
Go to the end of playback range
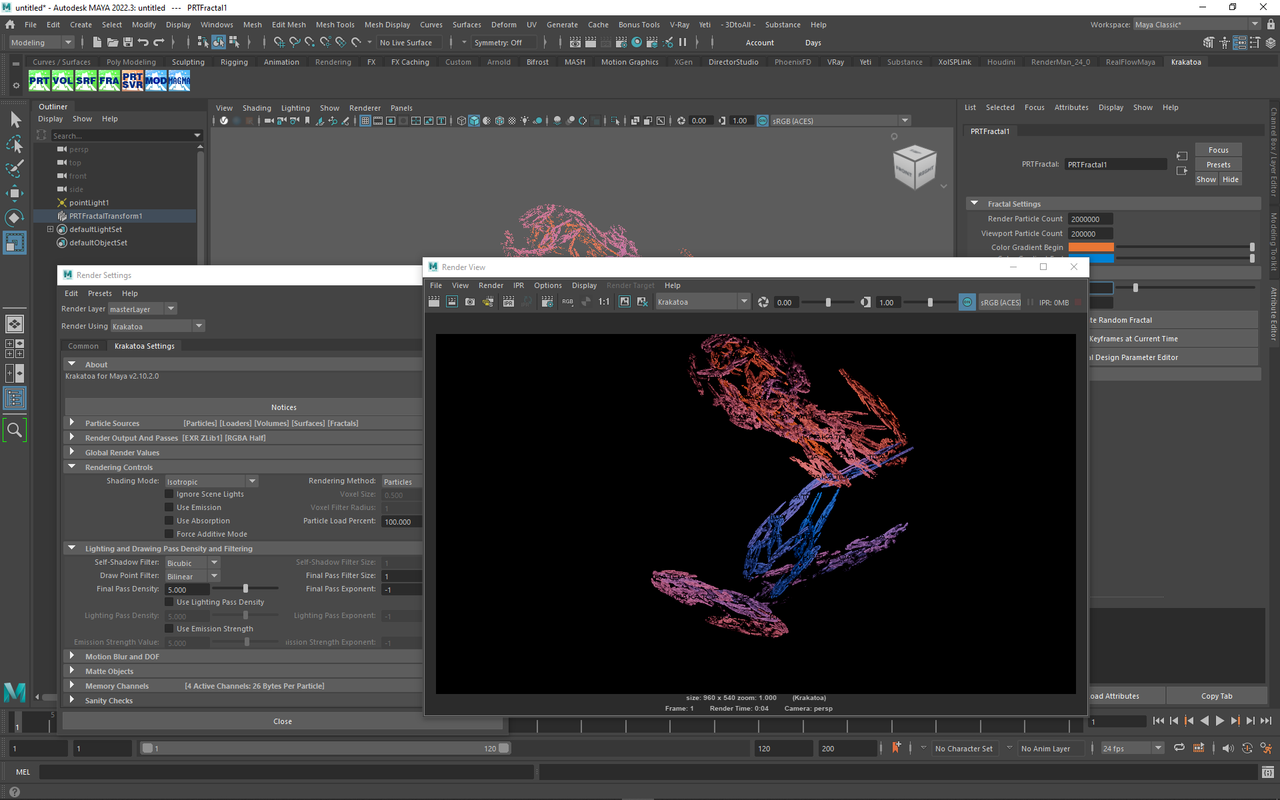pyautogui.click(x=1265, y=721)
